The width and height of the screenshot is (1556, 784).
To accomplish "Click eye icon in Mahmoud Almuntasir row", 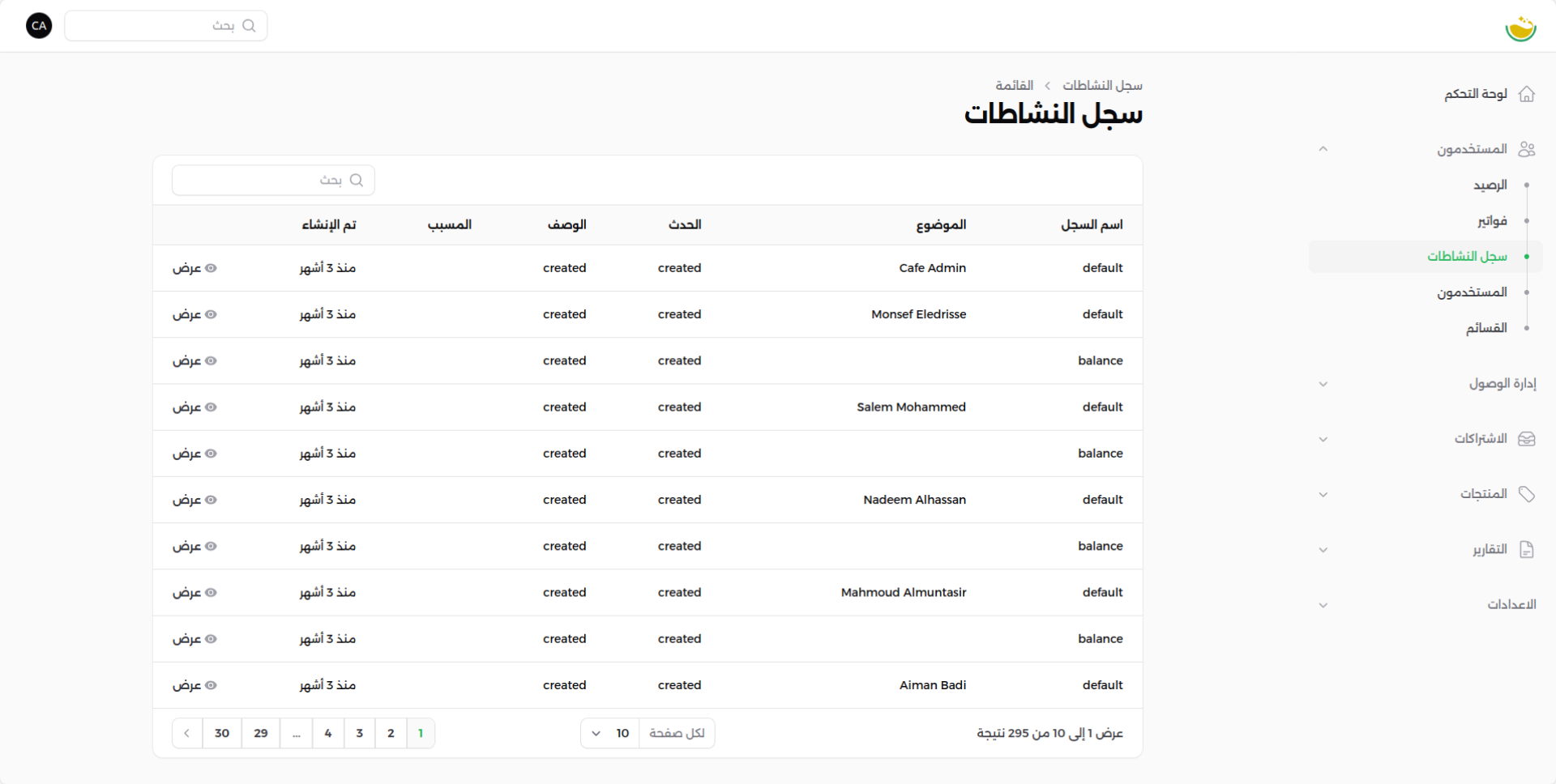I will pyautogui.click(x=211, y=593).
